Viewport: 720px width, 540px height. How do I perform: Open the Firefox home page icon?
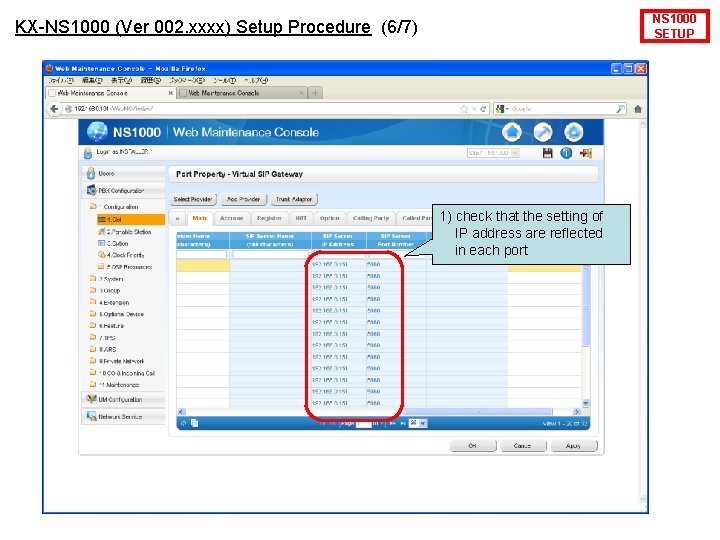pyautogui.click(x=638, y=109)
